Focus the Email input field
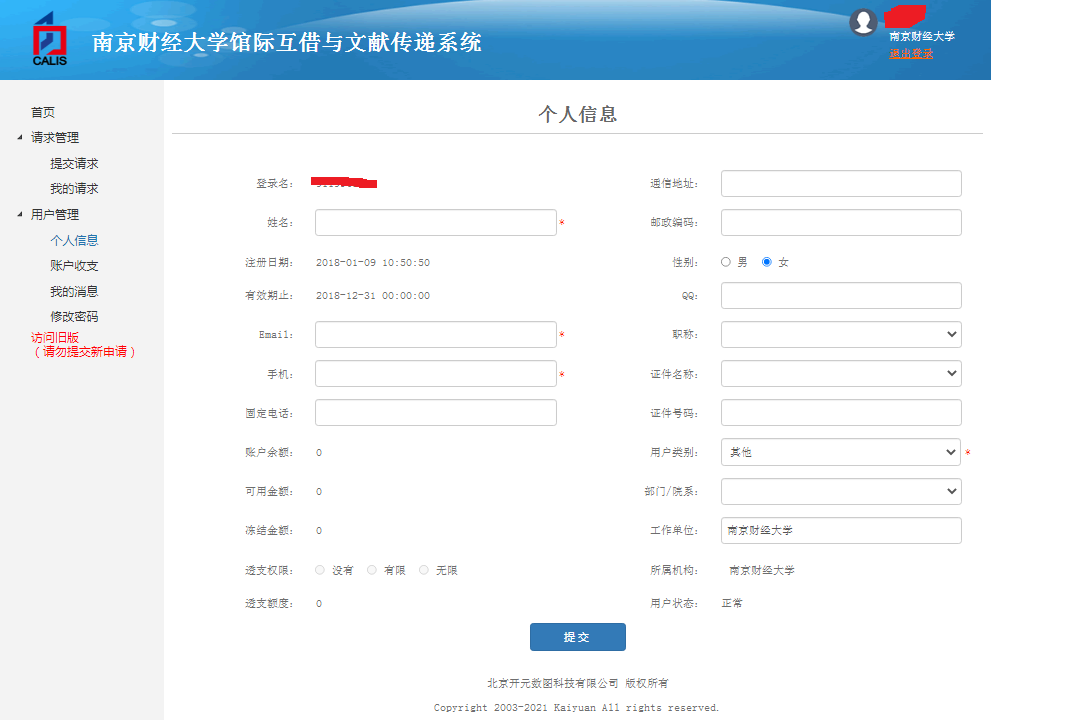This screenshot has height=720, width=1066. (436, 335)
